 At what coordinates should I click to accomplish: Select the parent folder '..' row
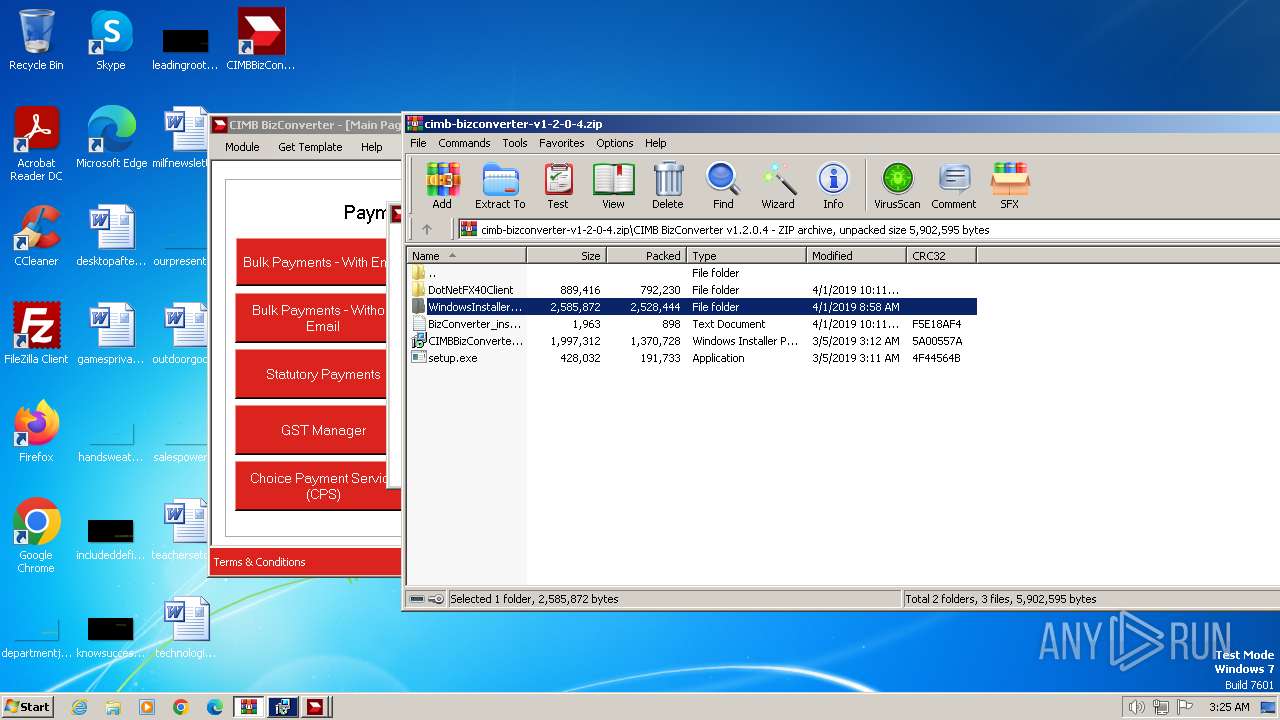pos(692,273)
